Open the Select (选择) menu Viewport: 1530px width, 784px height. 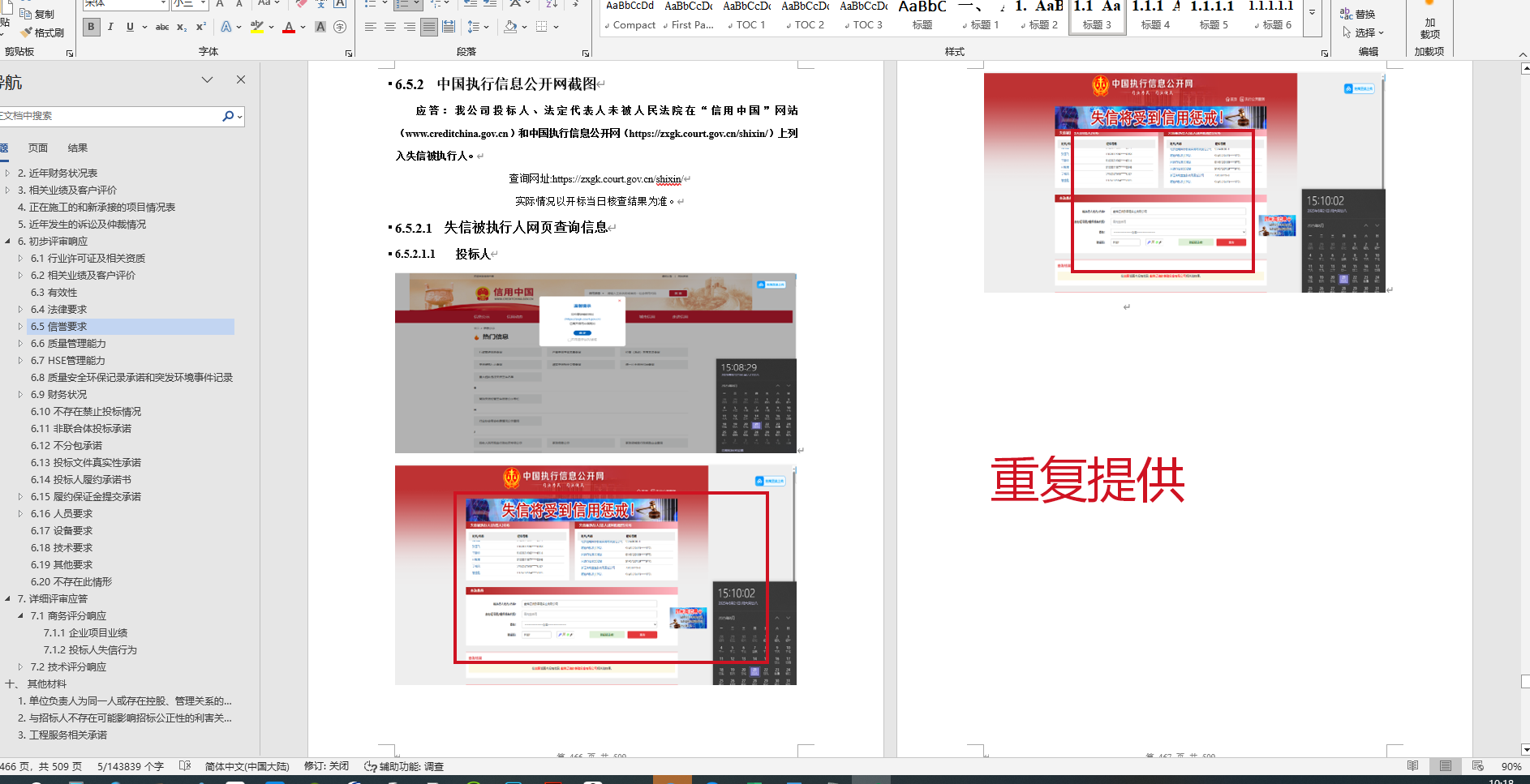(1363, 32)
